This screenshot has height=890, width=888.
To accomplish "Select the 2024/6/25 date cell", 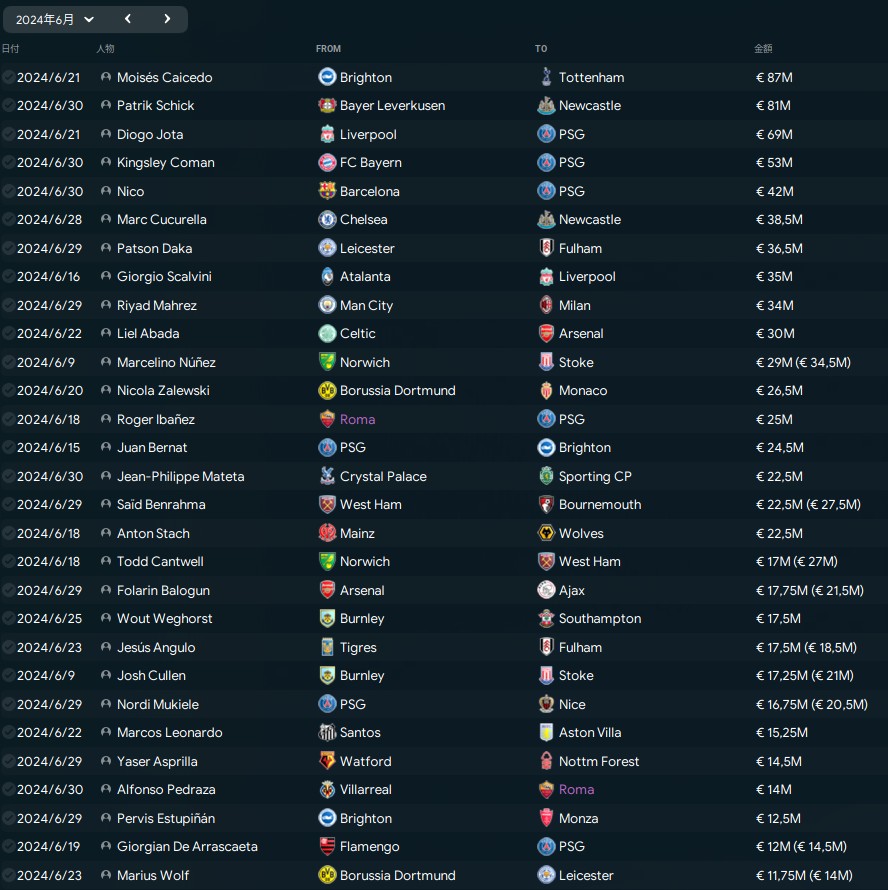I will tap(49, 618).
